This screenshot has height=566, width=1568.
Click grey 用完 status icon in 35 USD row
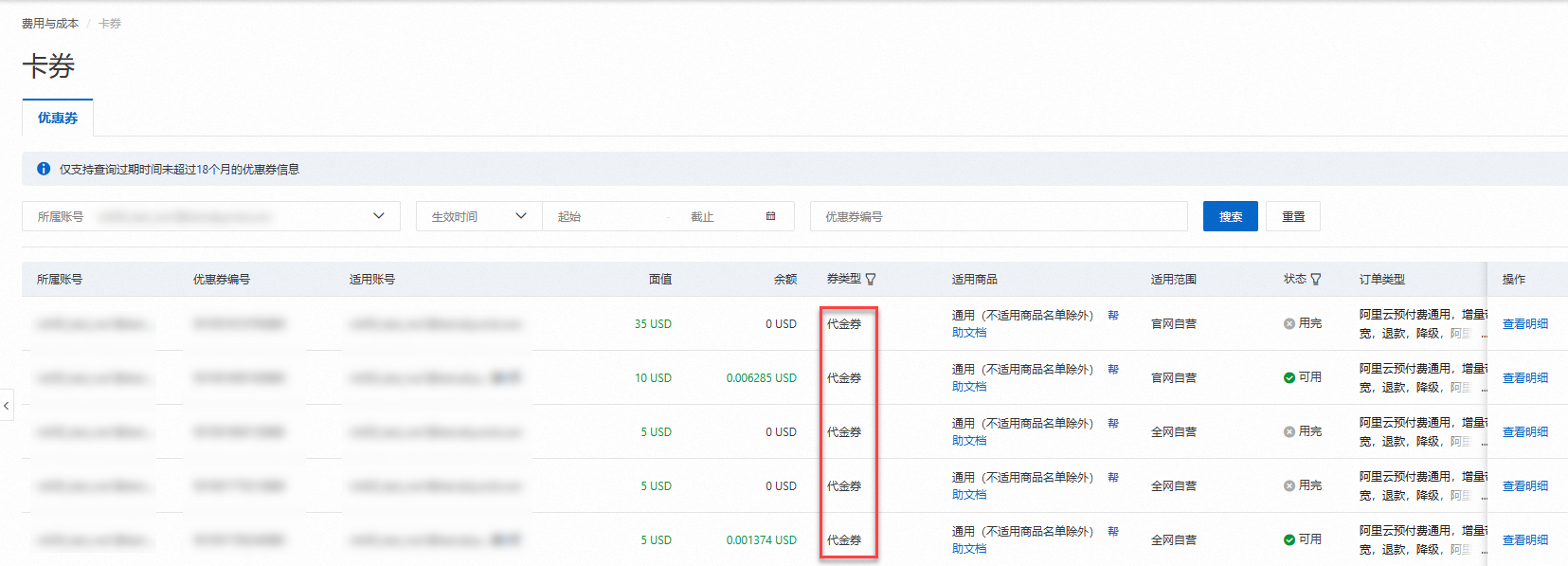(1289, 323)
